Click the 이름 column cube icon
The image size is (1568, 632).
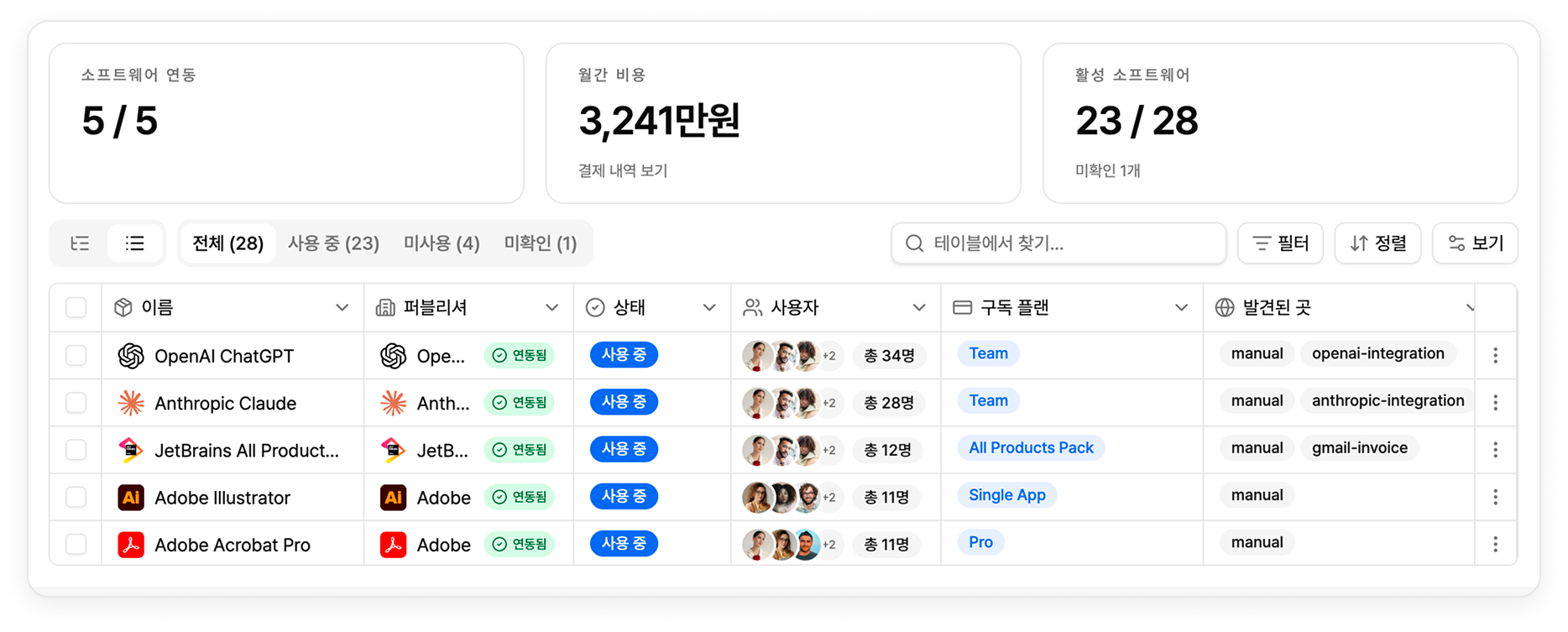pyautogui.click(x=123, y=308)
